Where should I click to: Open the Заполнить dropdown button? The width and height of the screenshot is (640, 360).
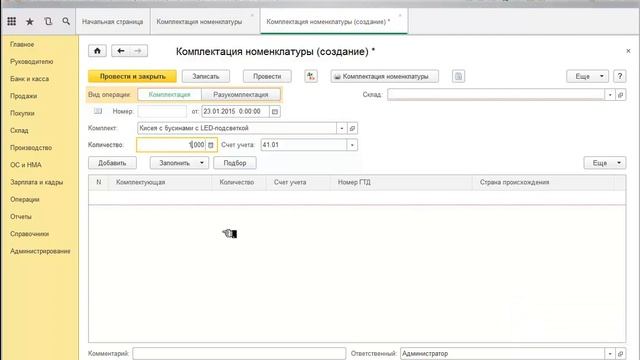pos(179,163)
